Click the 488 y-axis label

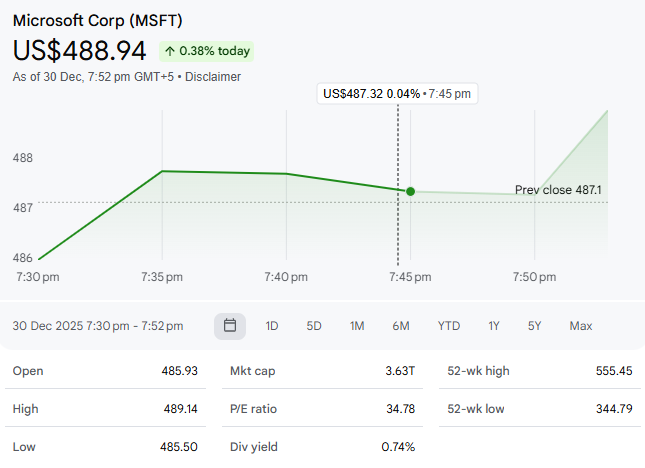[23, 158]
